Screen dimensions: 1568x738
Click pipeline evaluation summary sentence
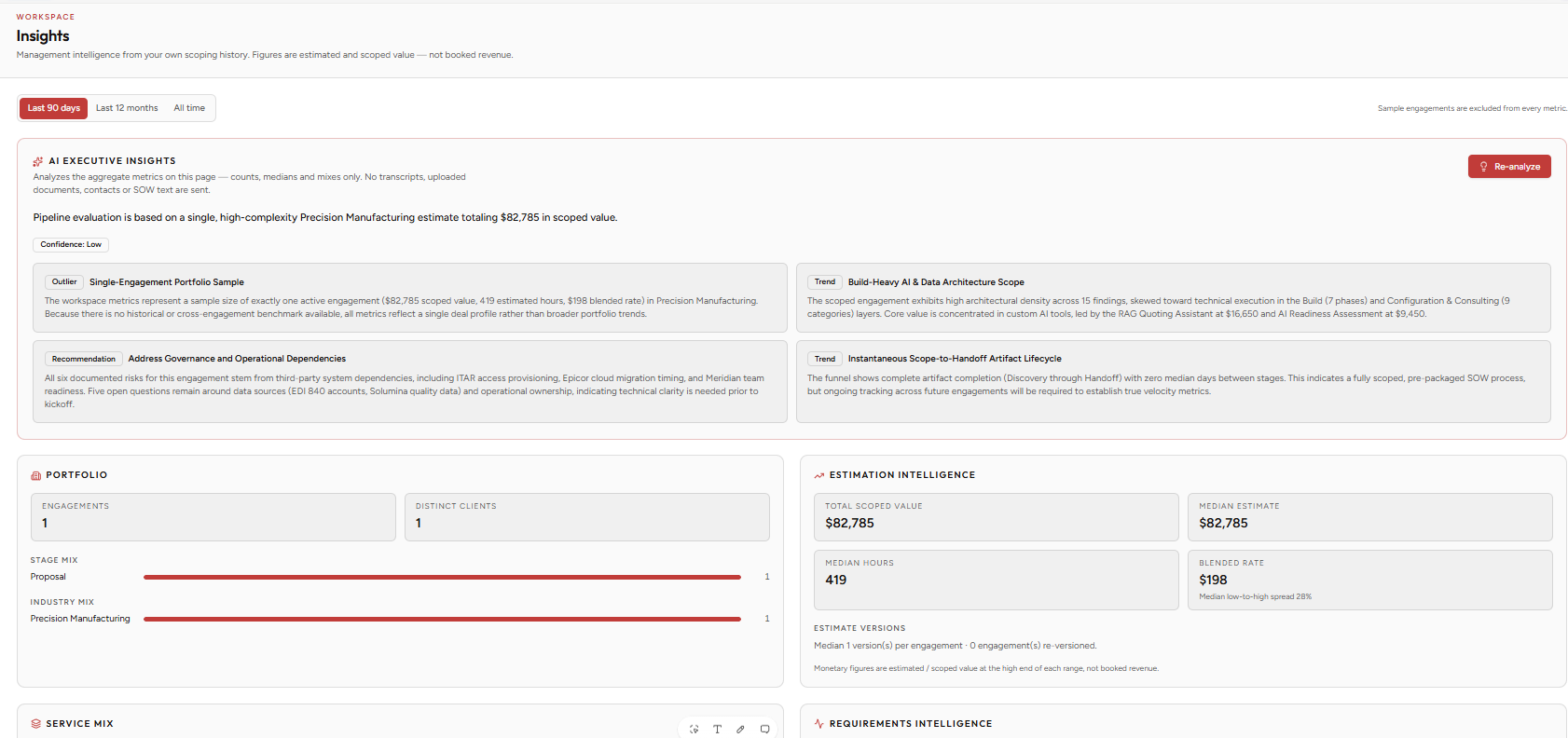pyautogui.click(x=325, y=218)
